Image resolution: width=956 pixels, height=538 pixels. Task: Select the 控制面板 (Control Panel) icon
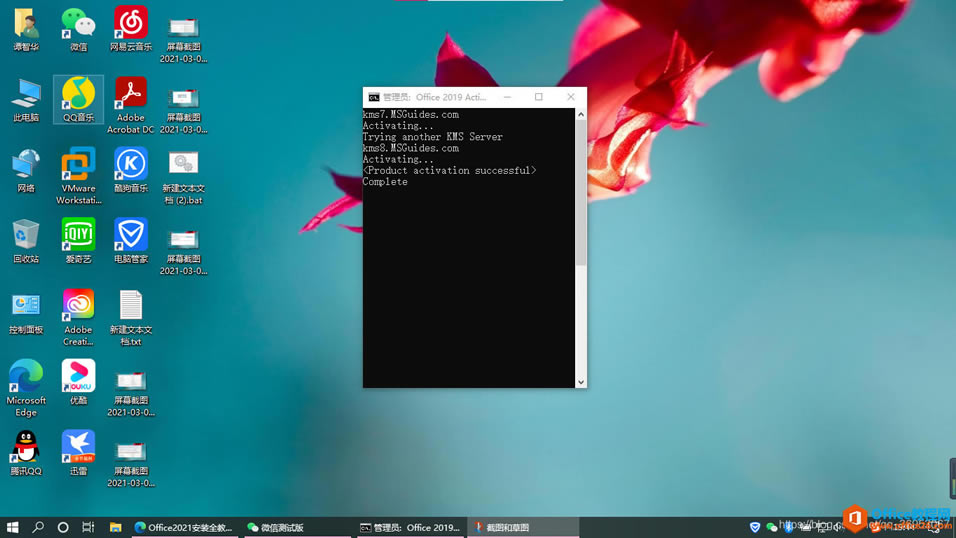pos(26,312)
